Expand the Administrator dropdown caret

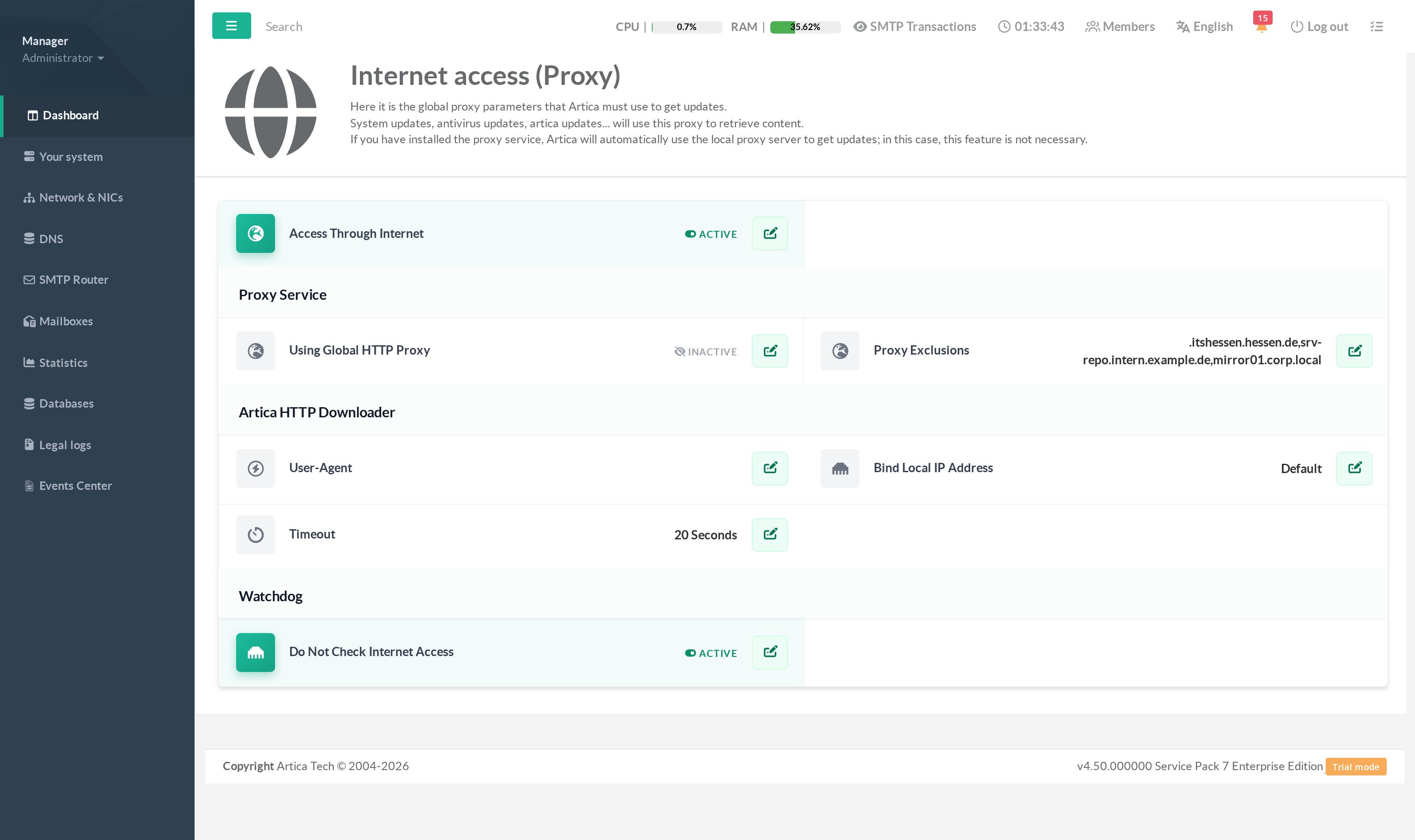point(101,58)
